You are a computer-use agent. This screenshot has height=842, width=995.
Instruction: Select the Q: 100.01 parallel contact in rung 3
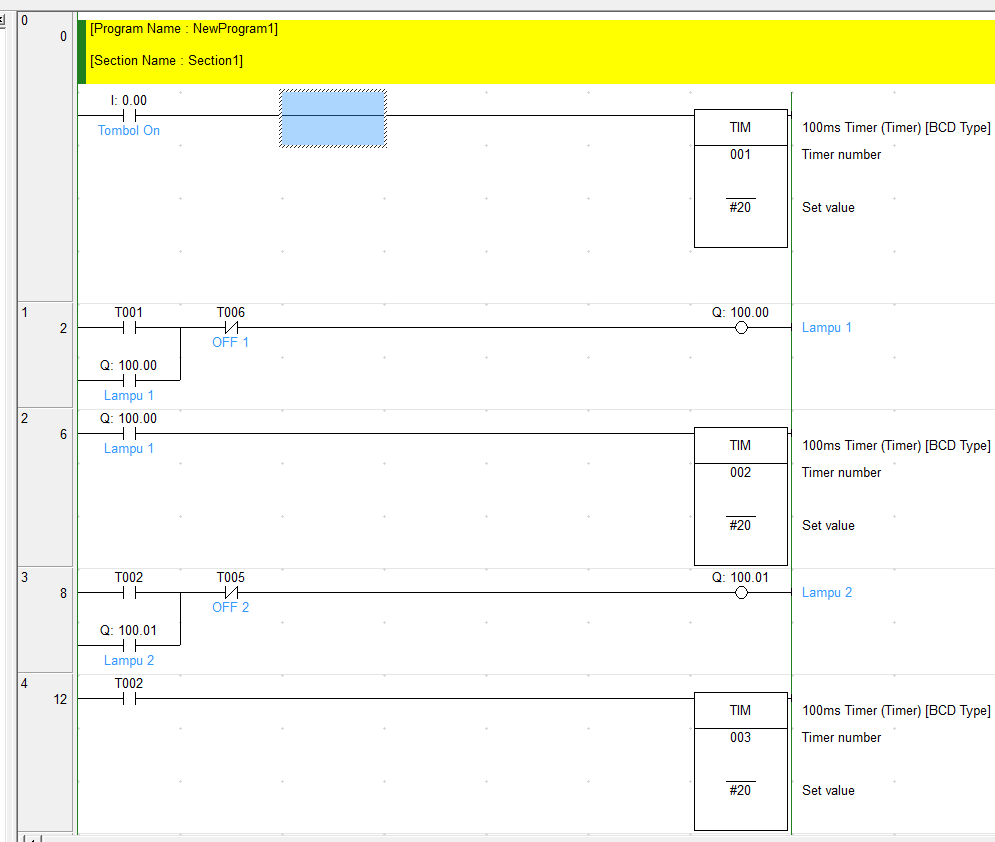[129, 645]
